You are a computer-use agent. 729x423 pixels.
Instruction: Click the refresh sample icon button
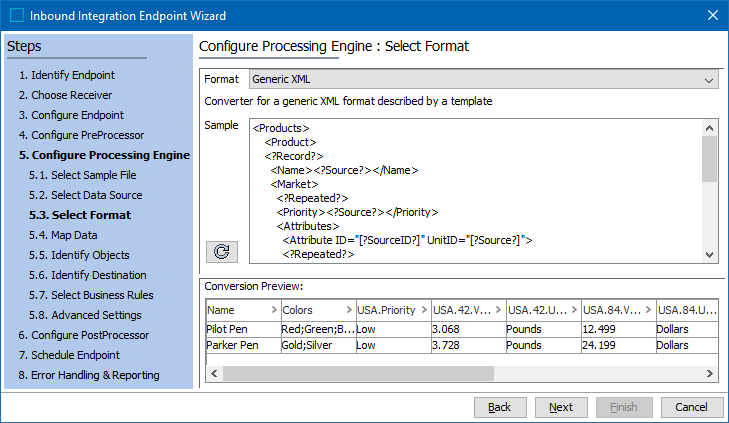pyautogui.click(x=220, y=252)
